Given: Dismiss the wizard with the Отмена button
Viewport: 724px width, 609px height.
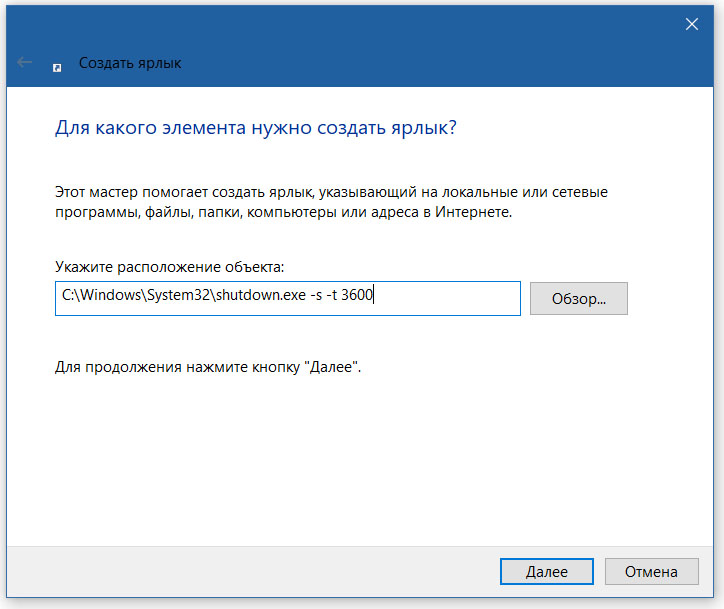Looking at the screenshot, I should point(652,572).
